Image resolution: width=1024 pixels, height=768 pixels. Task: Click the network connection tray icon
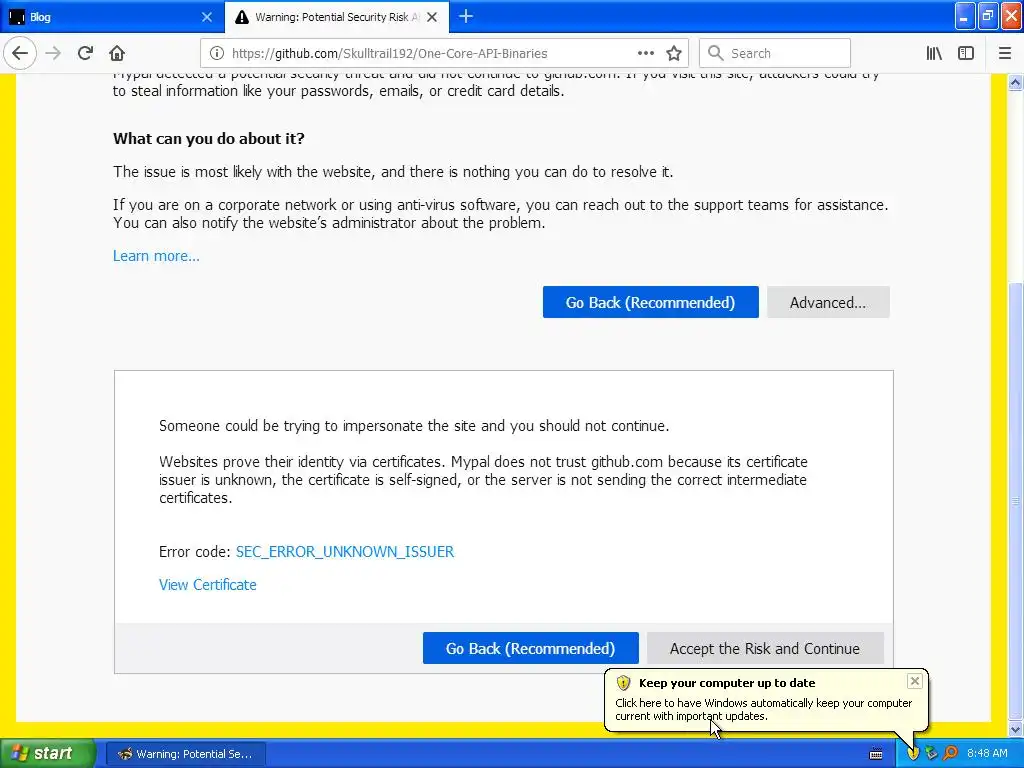pos(931,754)
